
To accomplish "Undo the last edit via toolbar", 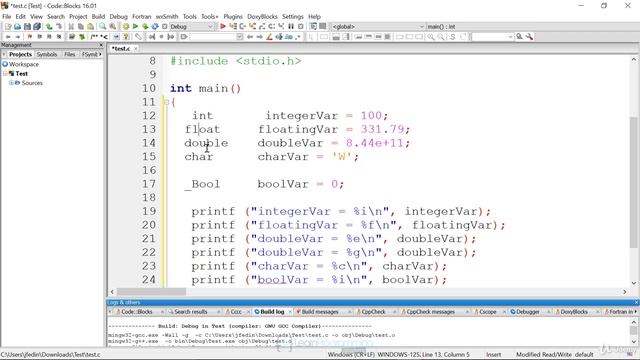I will click(49, 27).
